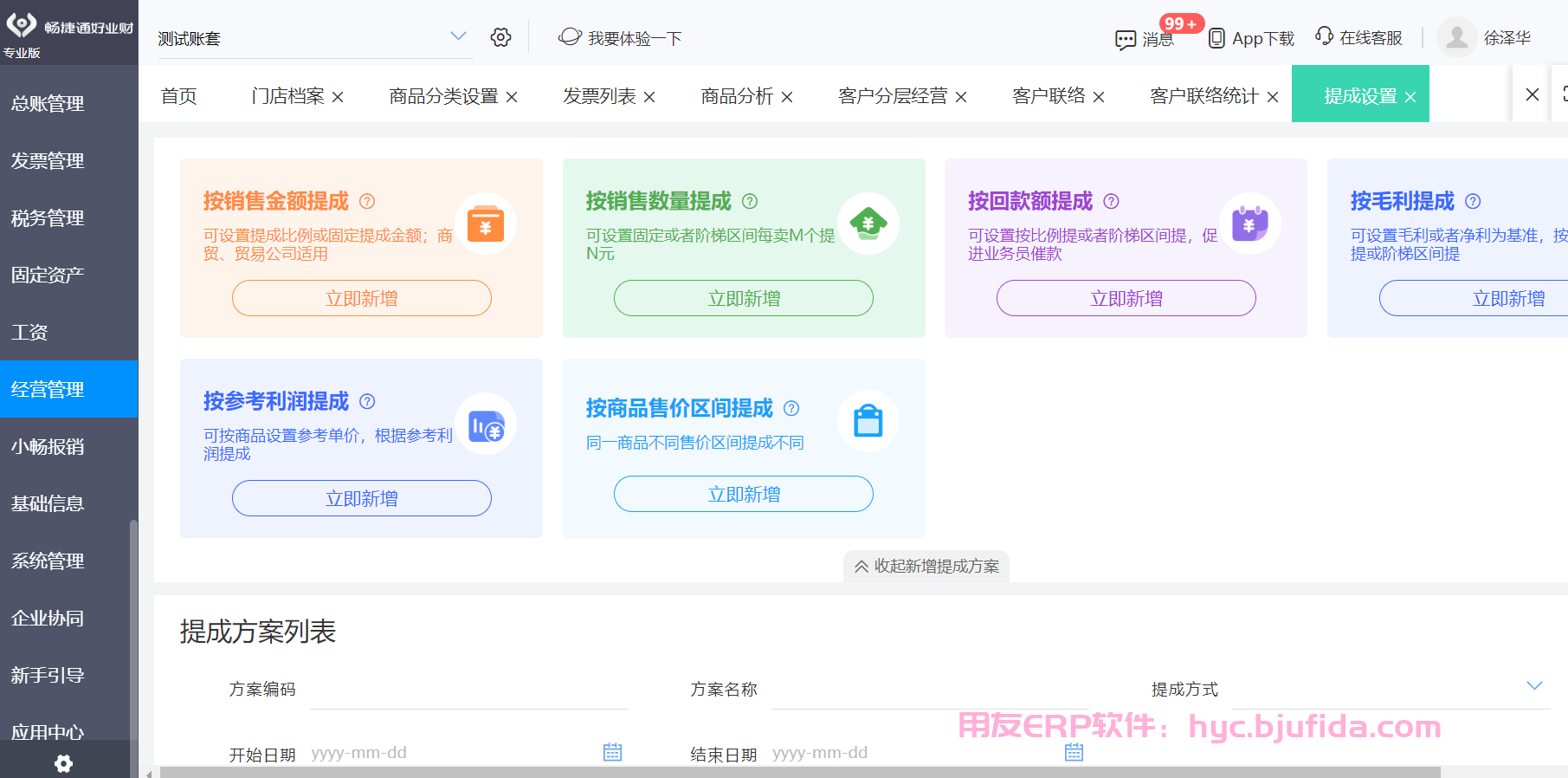Viewport: 1568px width, 778px height.
Task: Click the help icon beside 按回款额提成
Action: coord(1112,201)
